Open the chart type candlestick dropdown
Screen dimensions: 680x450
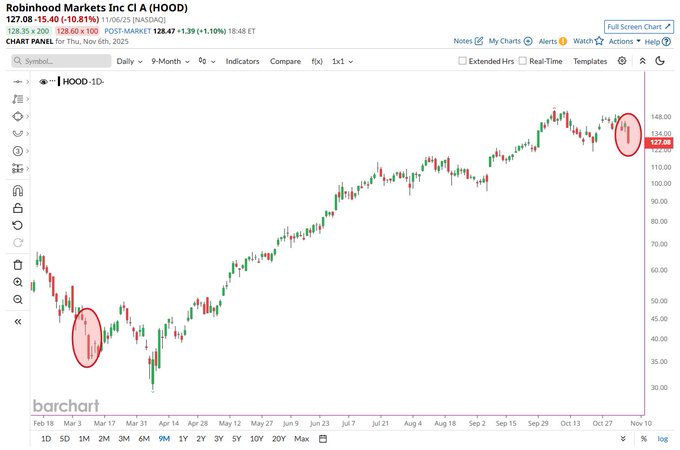(207, 61)
